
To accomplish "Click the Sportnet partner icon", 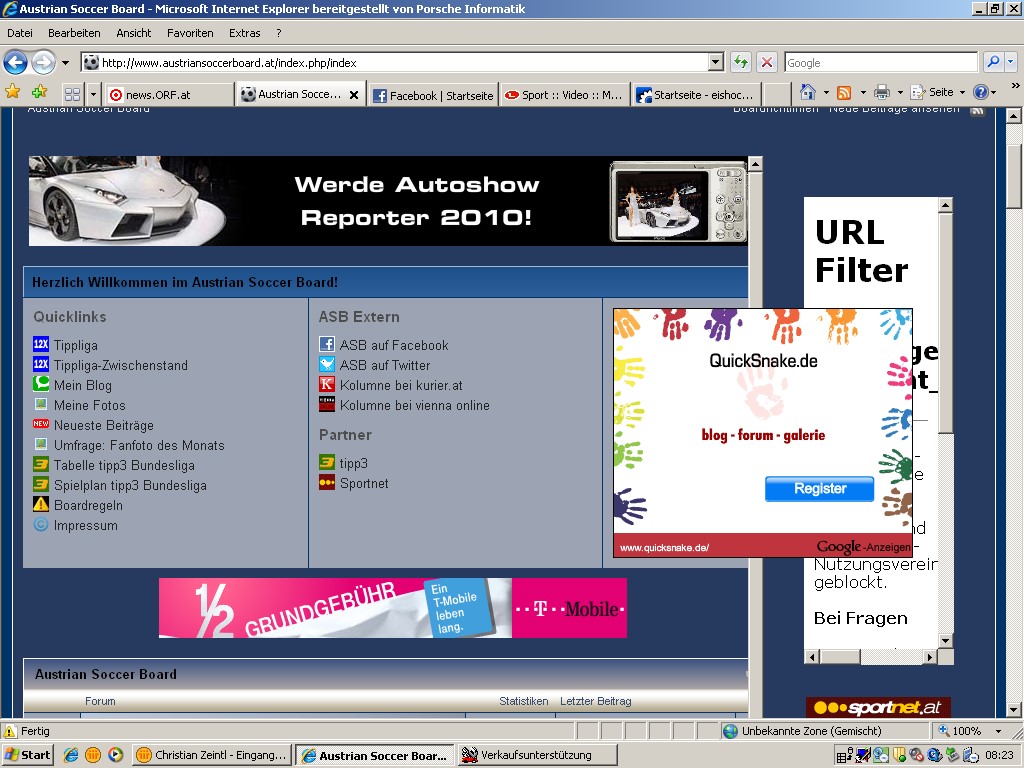I will tap(327, 483).
